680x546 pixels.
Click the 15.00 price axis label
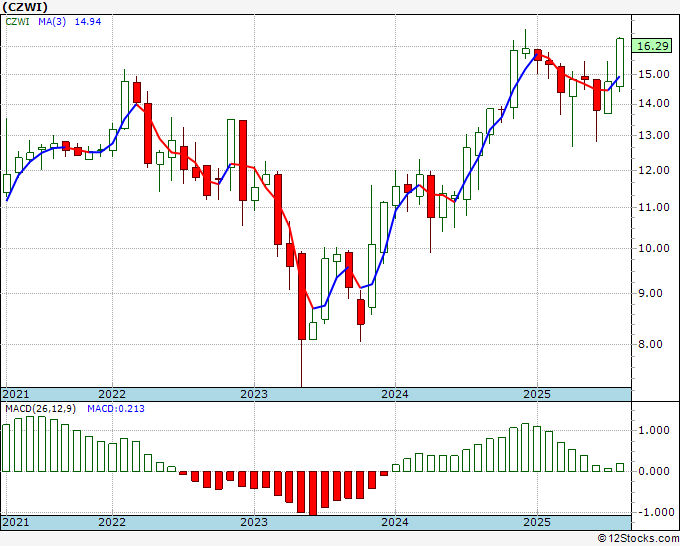(654, 74)
